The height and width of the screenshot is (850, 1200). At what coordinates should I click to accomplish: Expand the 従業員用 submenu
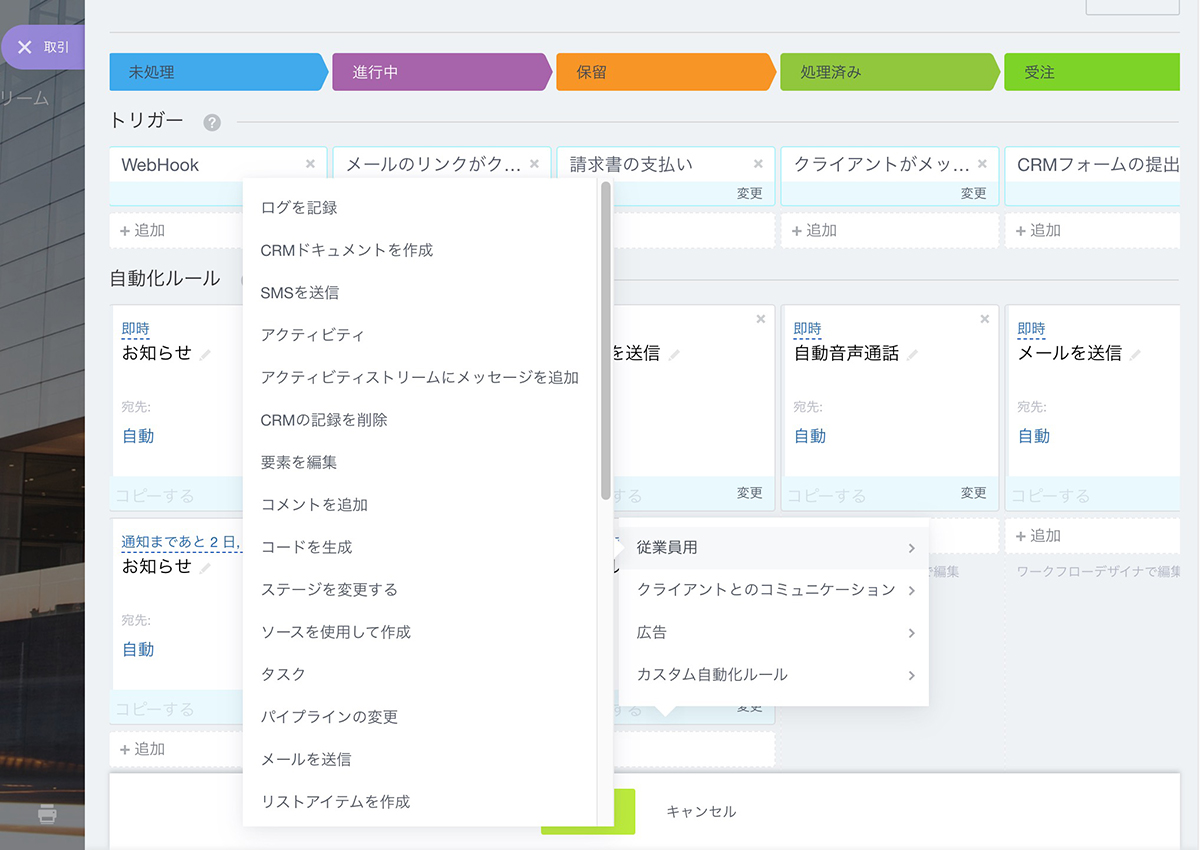click(x=774, y=548)
